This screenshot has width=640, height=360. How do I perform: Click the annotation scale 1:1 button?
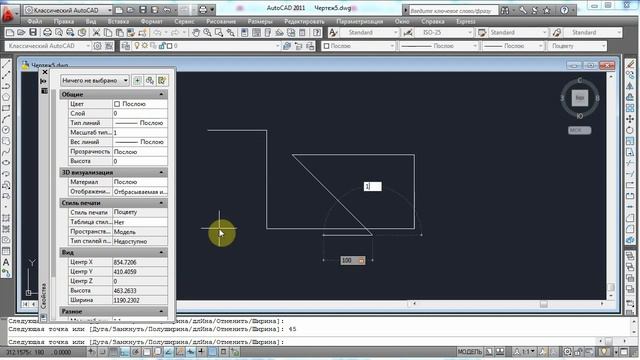pos(525,352)
